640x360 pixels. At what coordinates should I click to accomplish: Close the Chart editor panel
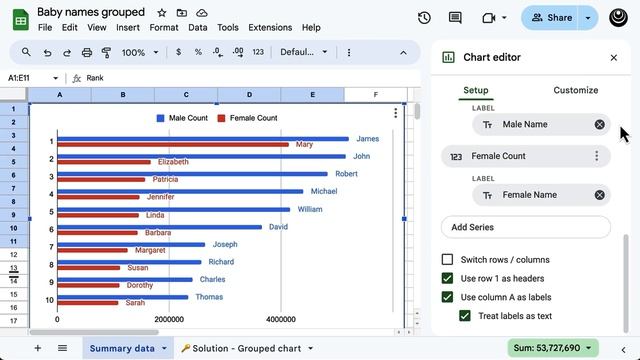613,58
